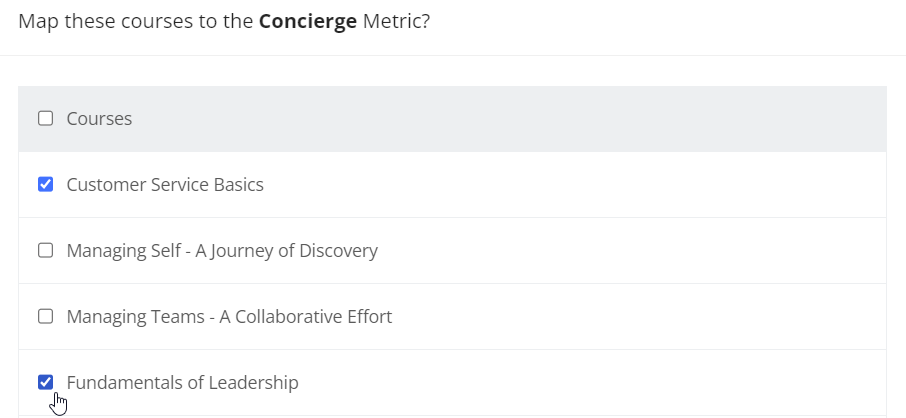Check the select-all Courses header checkbox
This screenshot has height=418, width=906.
[x=45, y=119]
